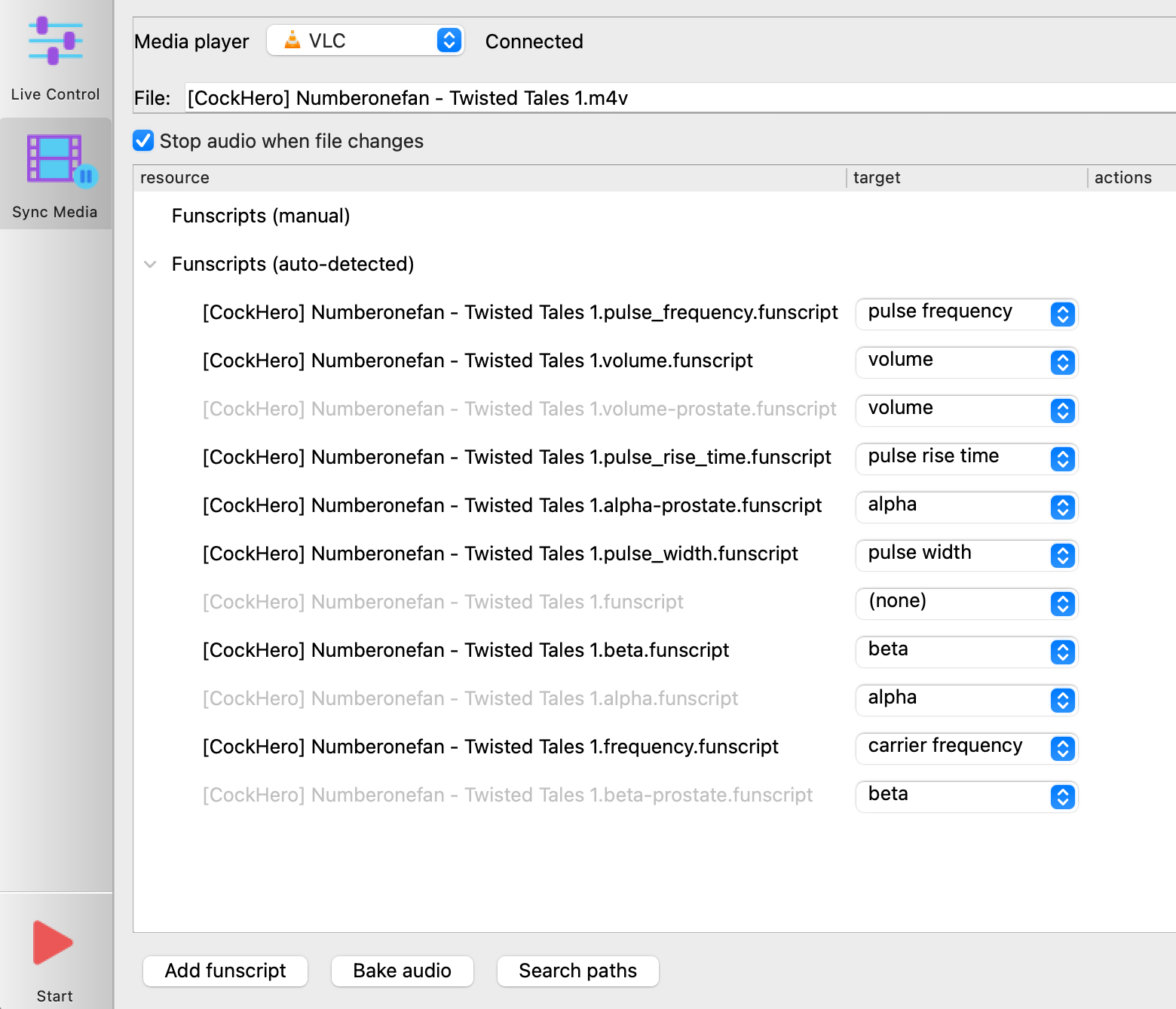The height and width of the screenshot is (1009, 1176).
Task: Open the (none) target dropdown
Action: (x=966, y=603)
